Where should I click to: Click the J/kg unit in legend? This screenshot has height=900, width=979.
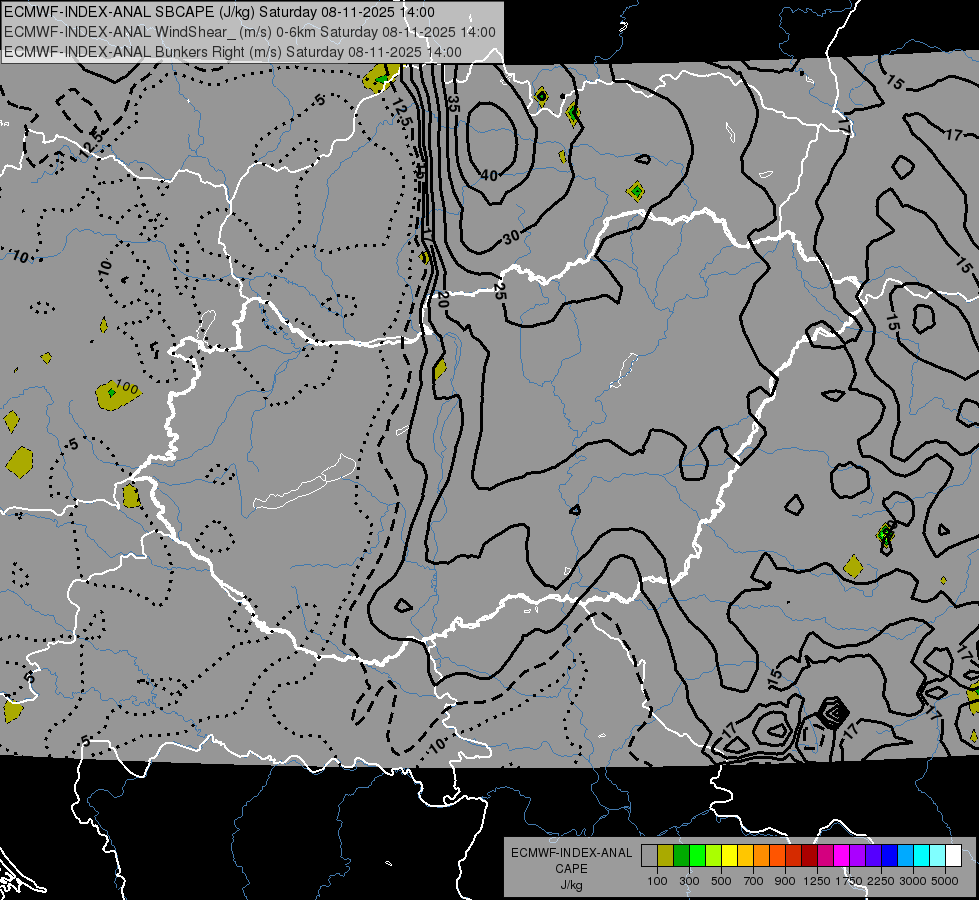point(571,885)
